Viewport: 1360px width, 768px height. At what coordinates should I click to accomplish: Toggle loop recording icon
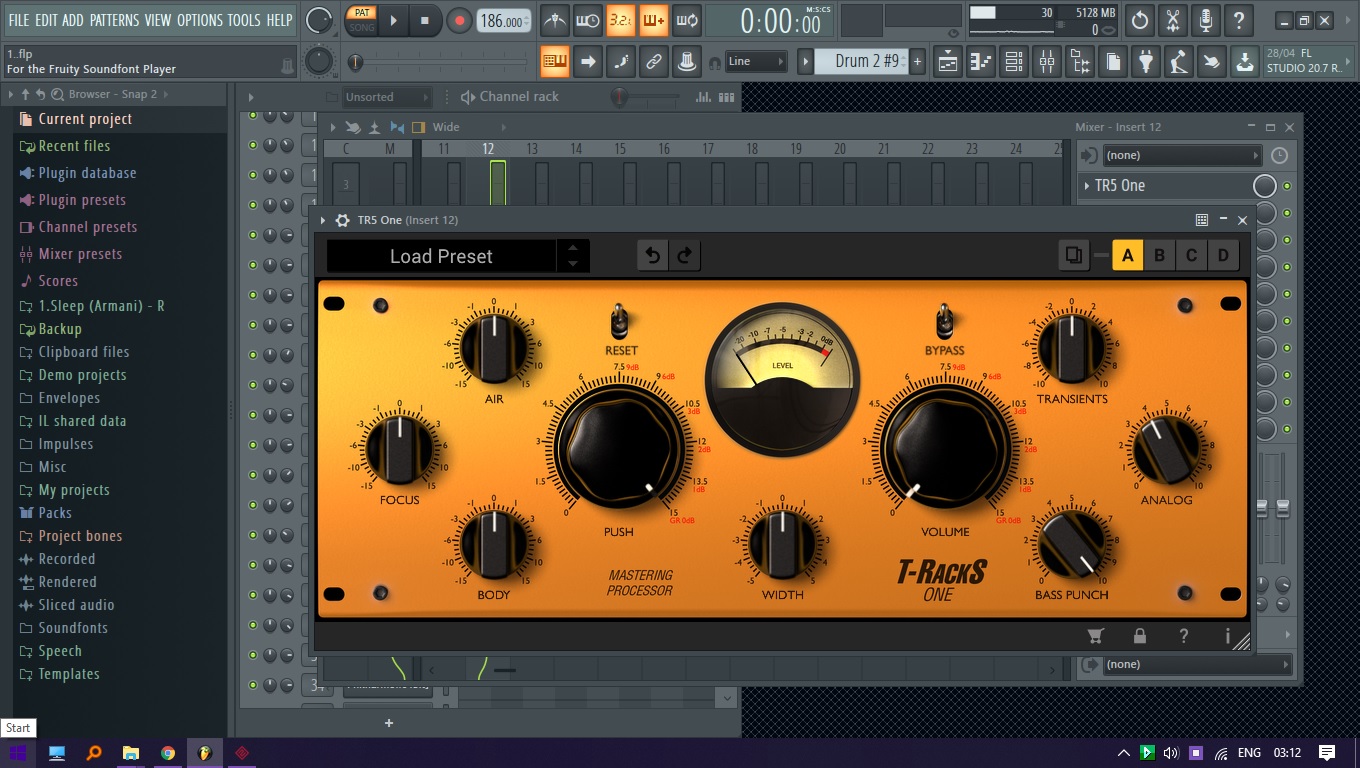687,20
